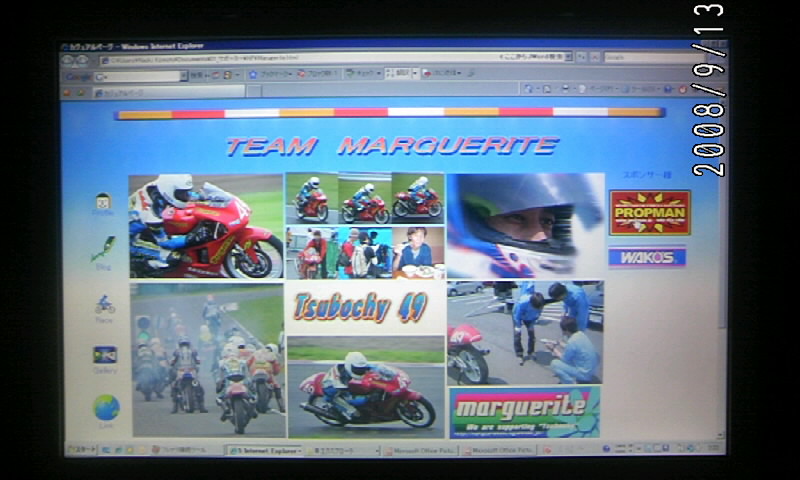Click the blue system tray icon

pyautogui.click(x=606, y=449)
